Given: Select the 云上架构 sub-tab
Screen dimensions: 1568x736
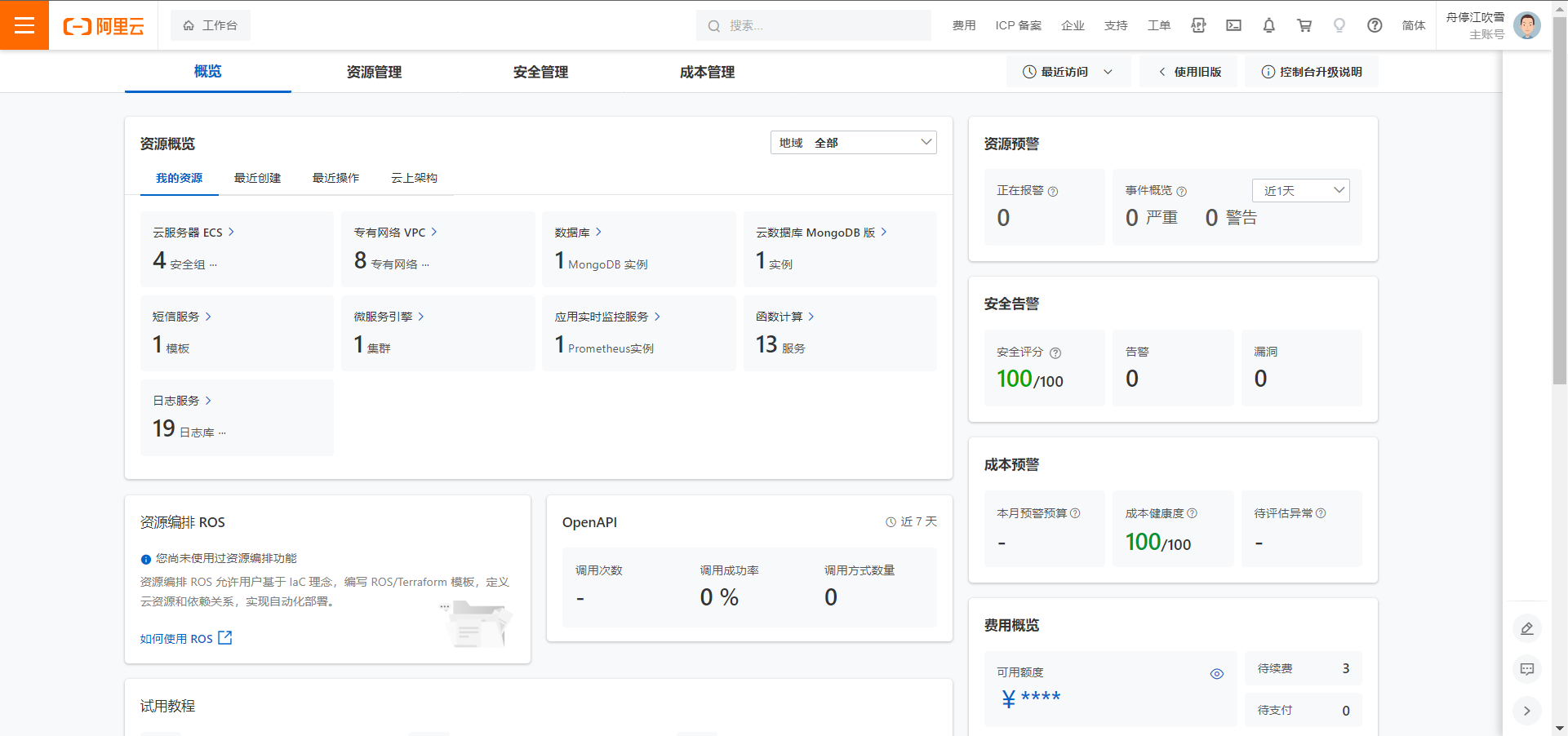Looking at the screenshot, I should pyautogui.click(x=415, y=178).
